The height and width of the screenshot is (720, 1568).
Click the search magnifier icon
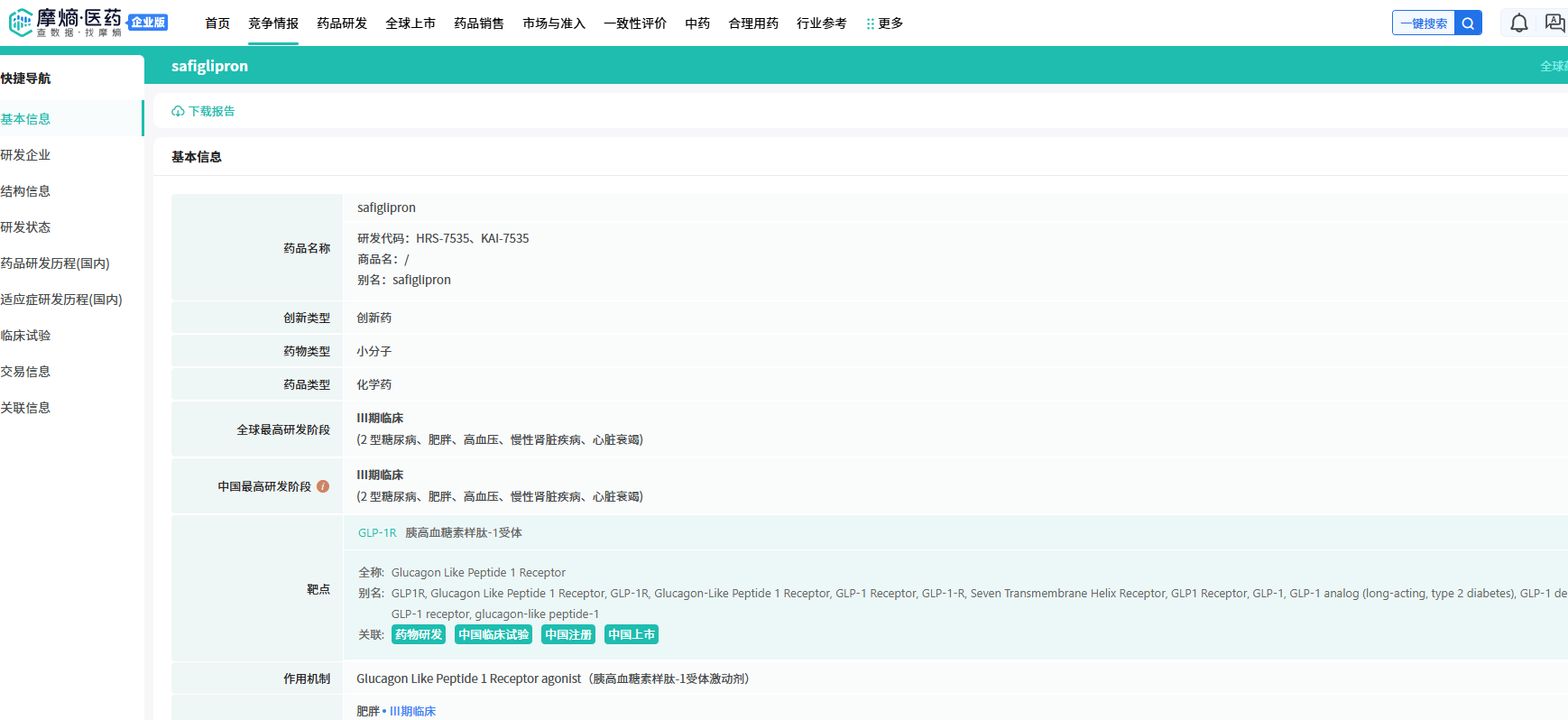pyautogui.click(x=1468, y=23)
